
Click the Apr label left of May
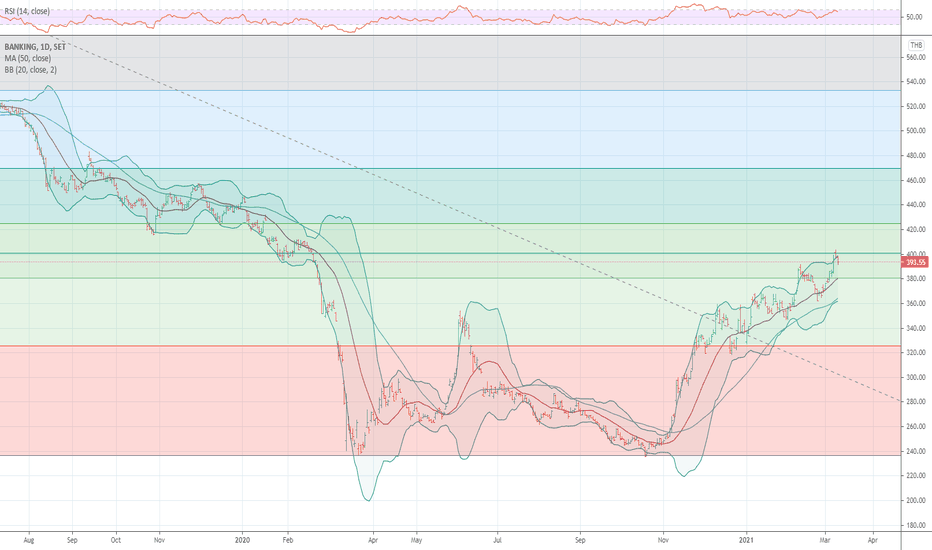(x=373, y=540)
